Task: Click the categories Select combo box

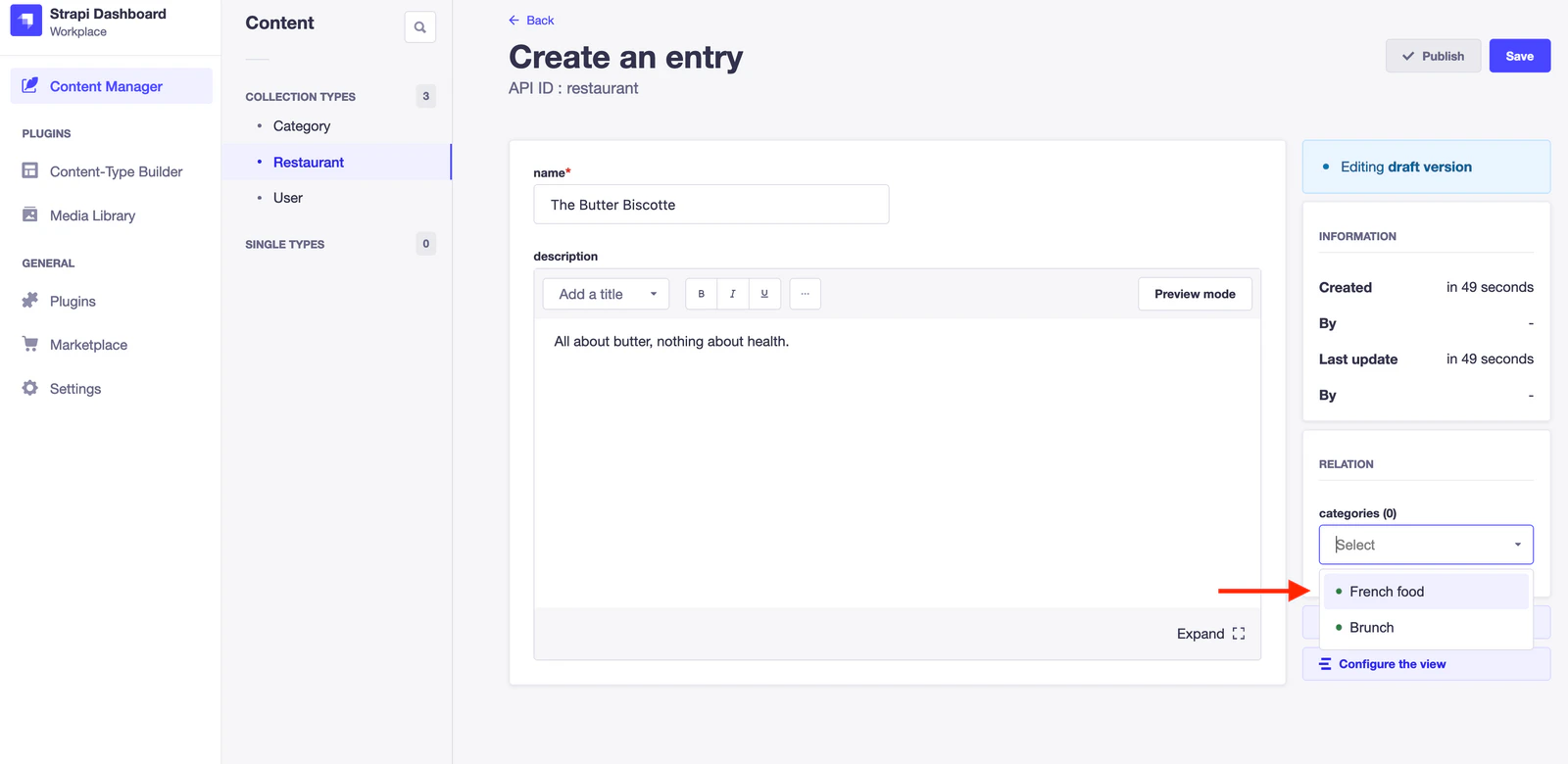Action: [x=1426, y=545]
